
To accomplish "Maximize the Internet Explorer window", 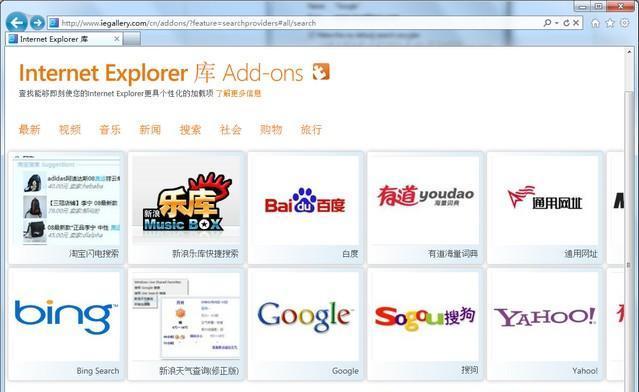I will [x=598, y=6].
